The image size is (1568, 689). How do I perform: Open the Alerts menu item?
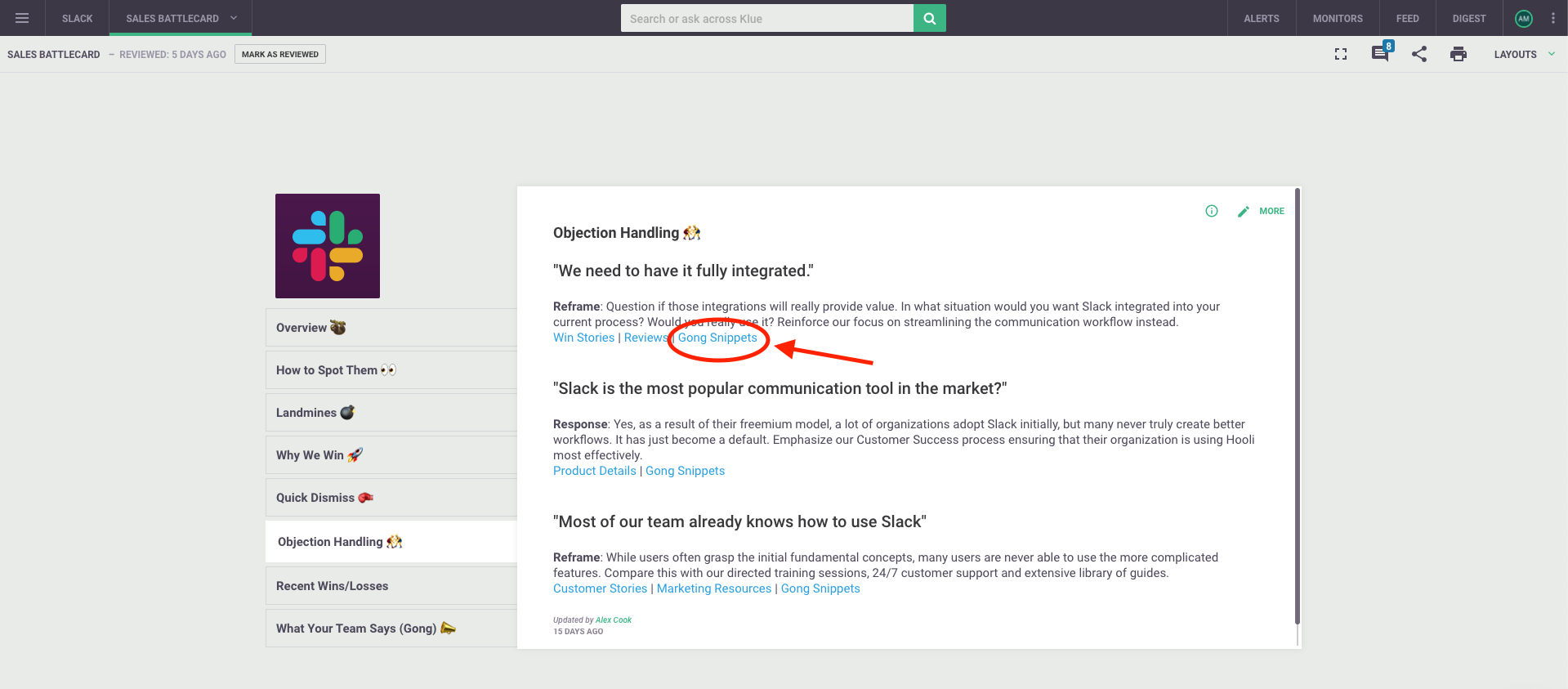[1262, 18]
